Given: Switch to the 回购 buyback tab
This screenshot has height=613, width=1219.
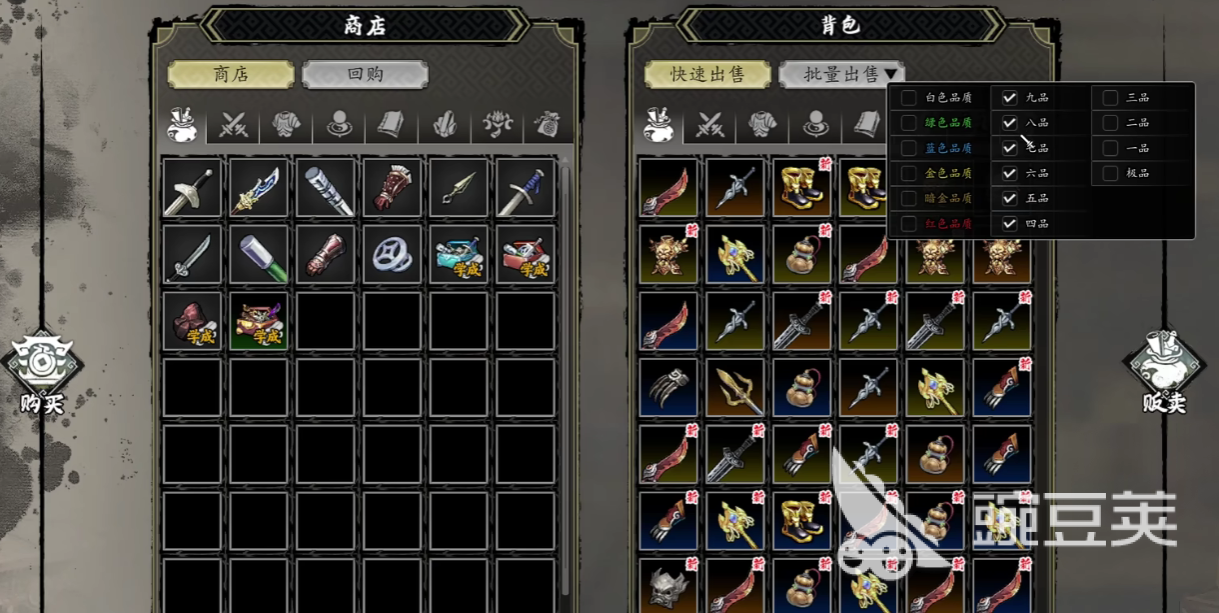Looking at the screenshot, I should (x=365, y=75).
